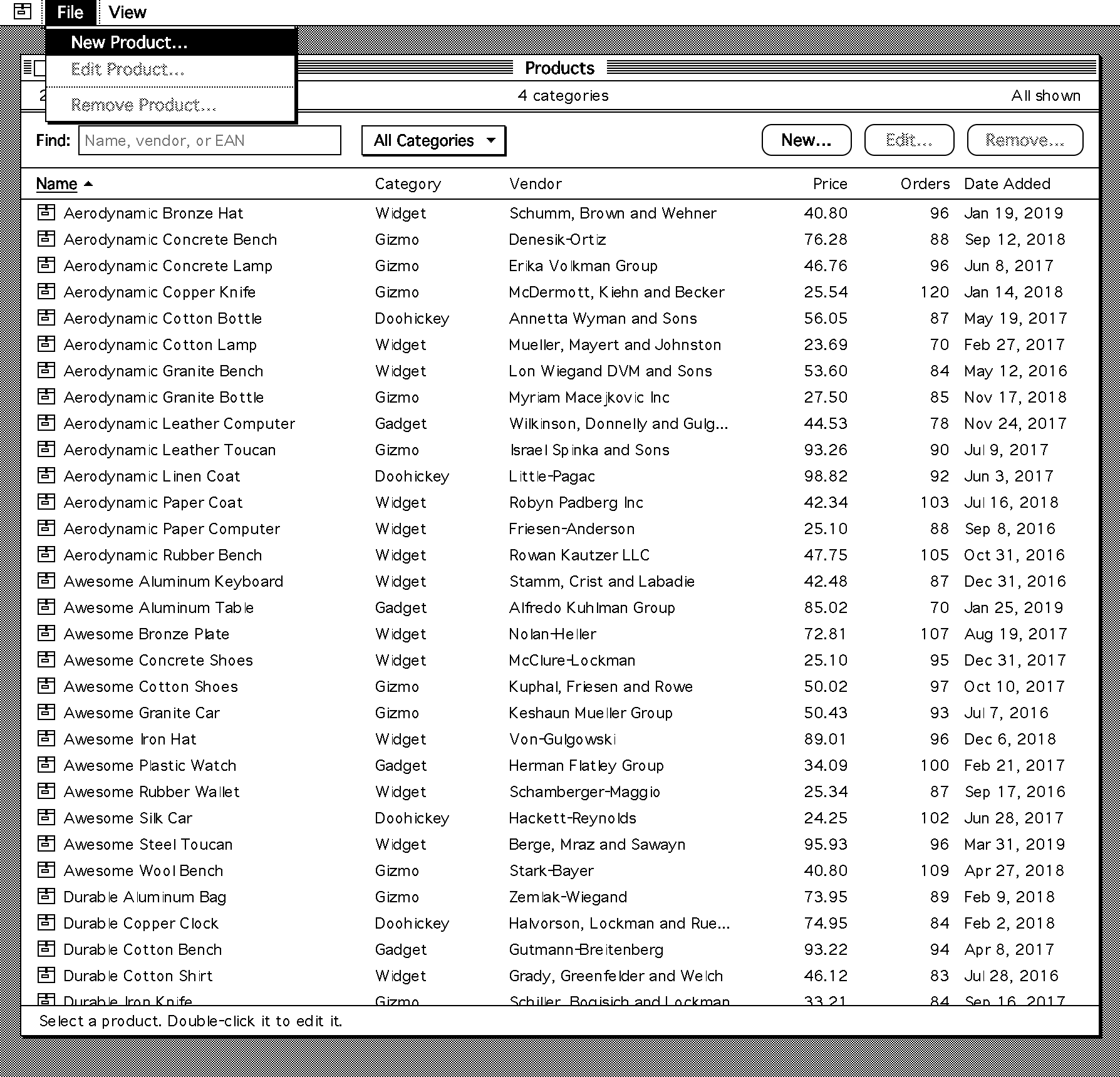Image resolution: width=1120 pixels, height=1077 pixels.
Task: Click the product icon beside Aerodynamic Bronze Hat
Action: click(x=46, y=212)
